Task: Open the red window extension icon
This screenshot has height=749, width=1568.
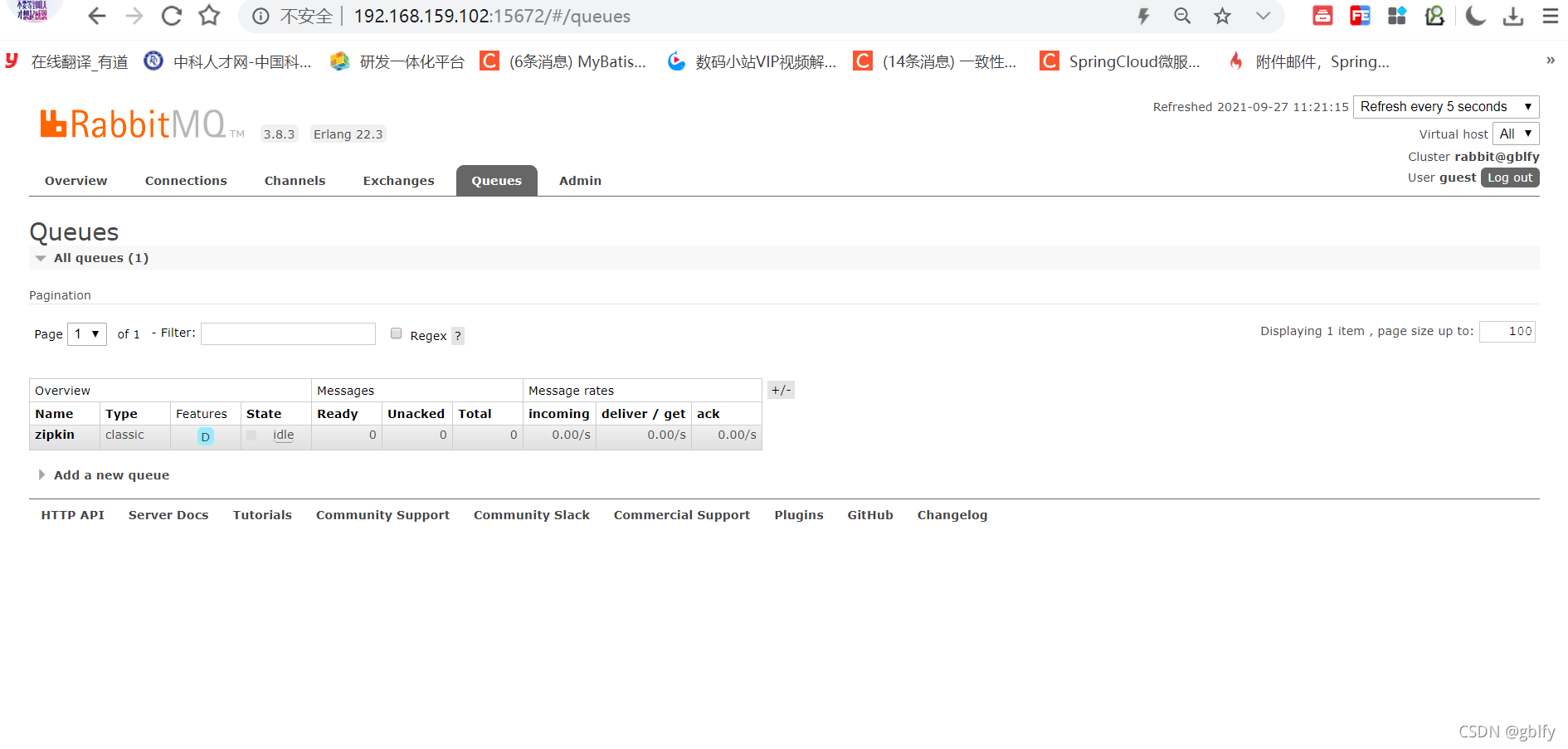Action: (x=1322, y=16)
